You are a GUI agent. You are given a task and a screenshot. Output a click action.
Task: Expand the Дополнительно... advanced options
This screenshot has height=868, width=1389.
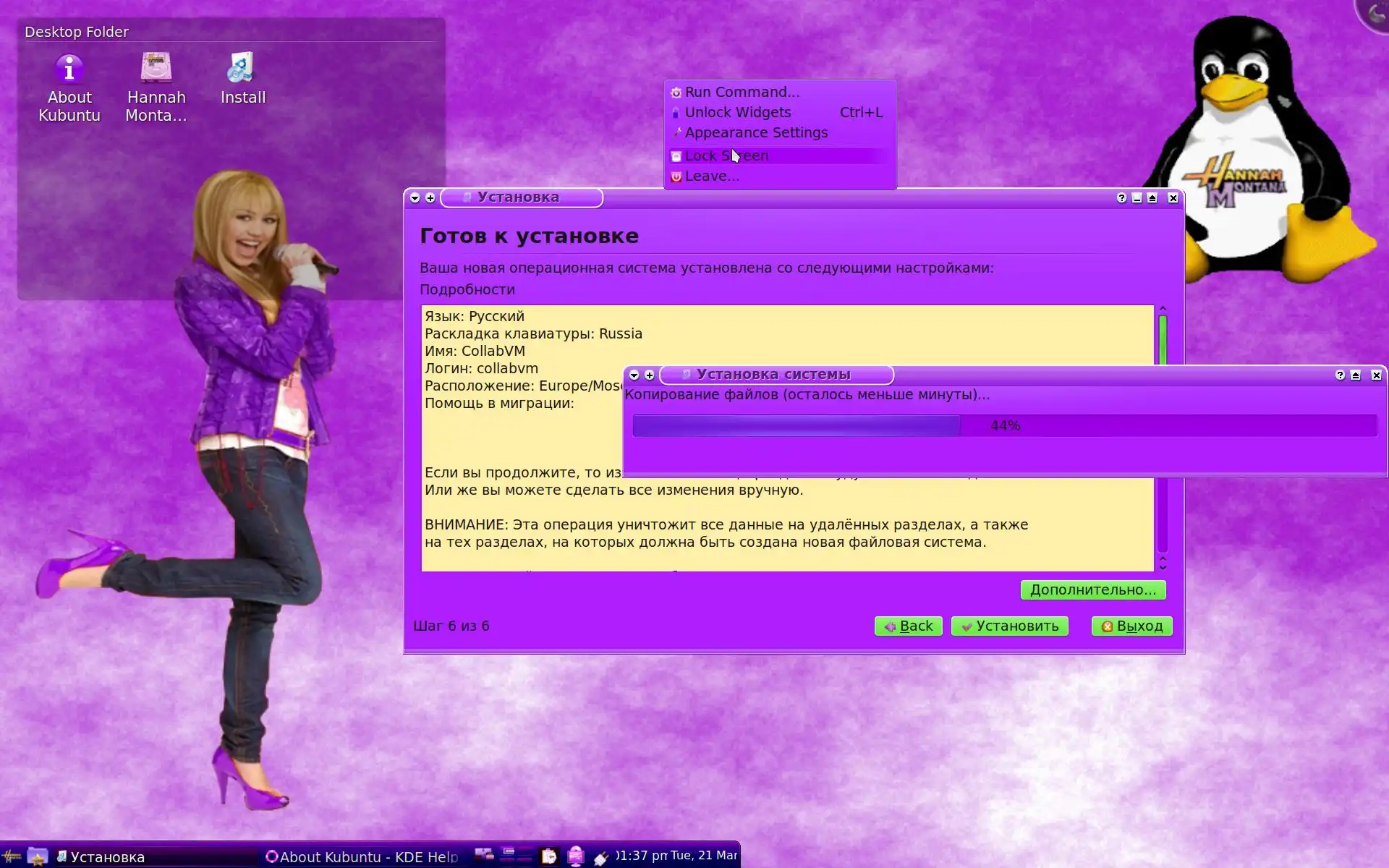(1092, 590)
